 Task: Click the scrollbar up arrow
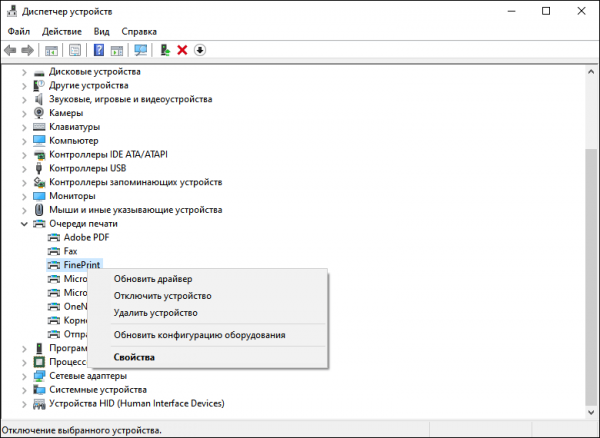tap(591, 72)
